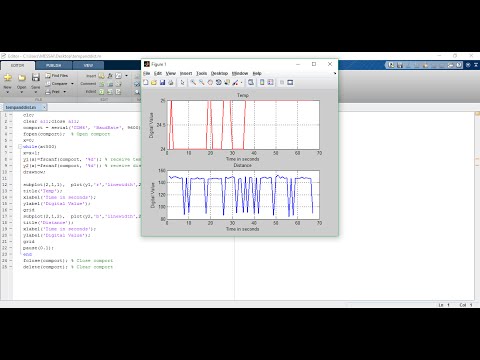The height and width of the screenshot is (360, 480).
Task: Click Print in the Editor ribbon
Action: [53, 92]
